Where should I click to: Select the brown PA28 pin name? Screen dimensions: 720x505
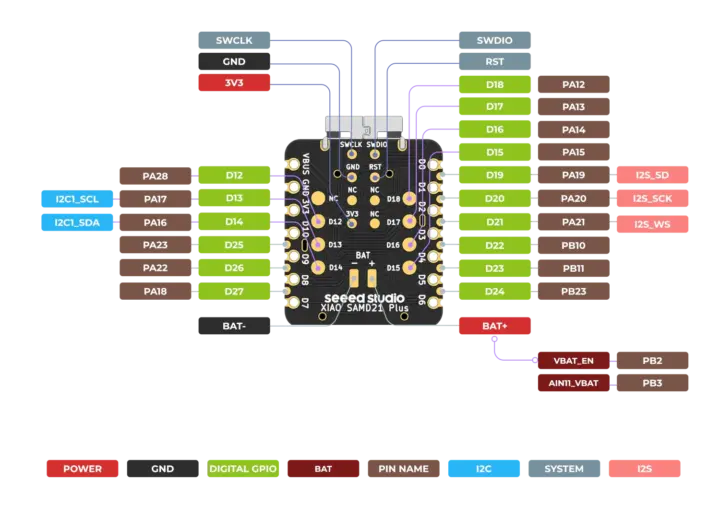(155, 176)
